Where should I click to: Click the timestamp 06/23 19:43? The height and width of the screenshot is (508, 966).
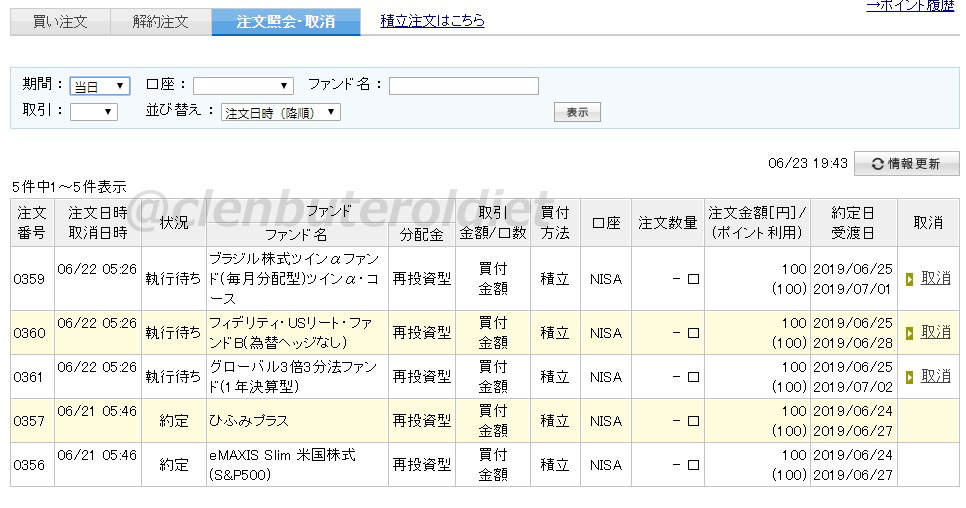pos(808,164)
